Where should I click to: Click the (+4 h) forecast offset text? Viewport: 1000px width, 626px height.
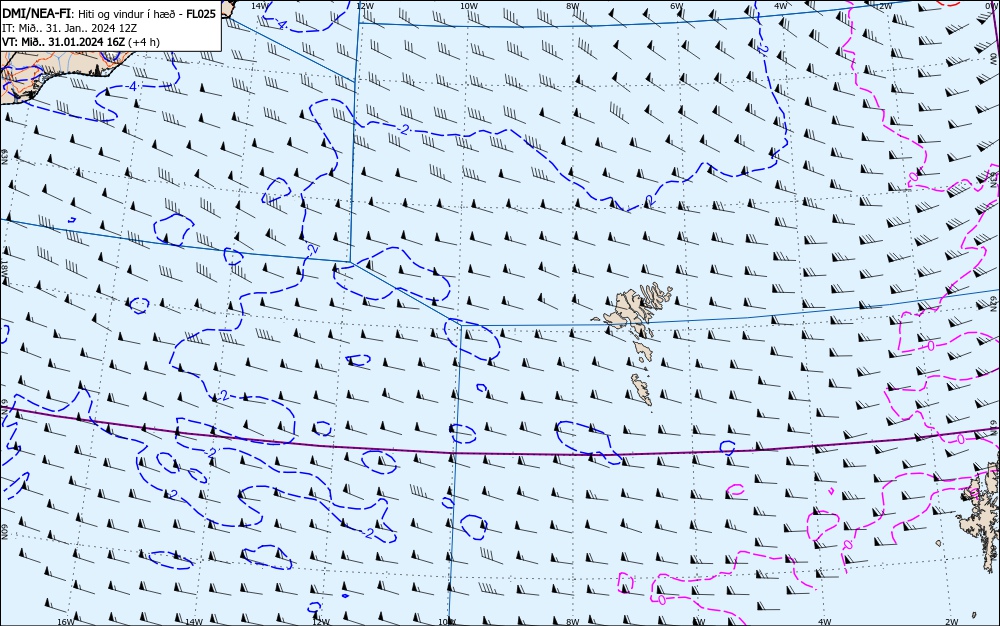pyautogui.click(x=143, y=42)
